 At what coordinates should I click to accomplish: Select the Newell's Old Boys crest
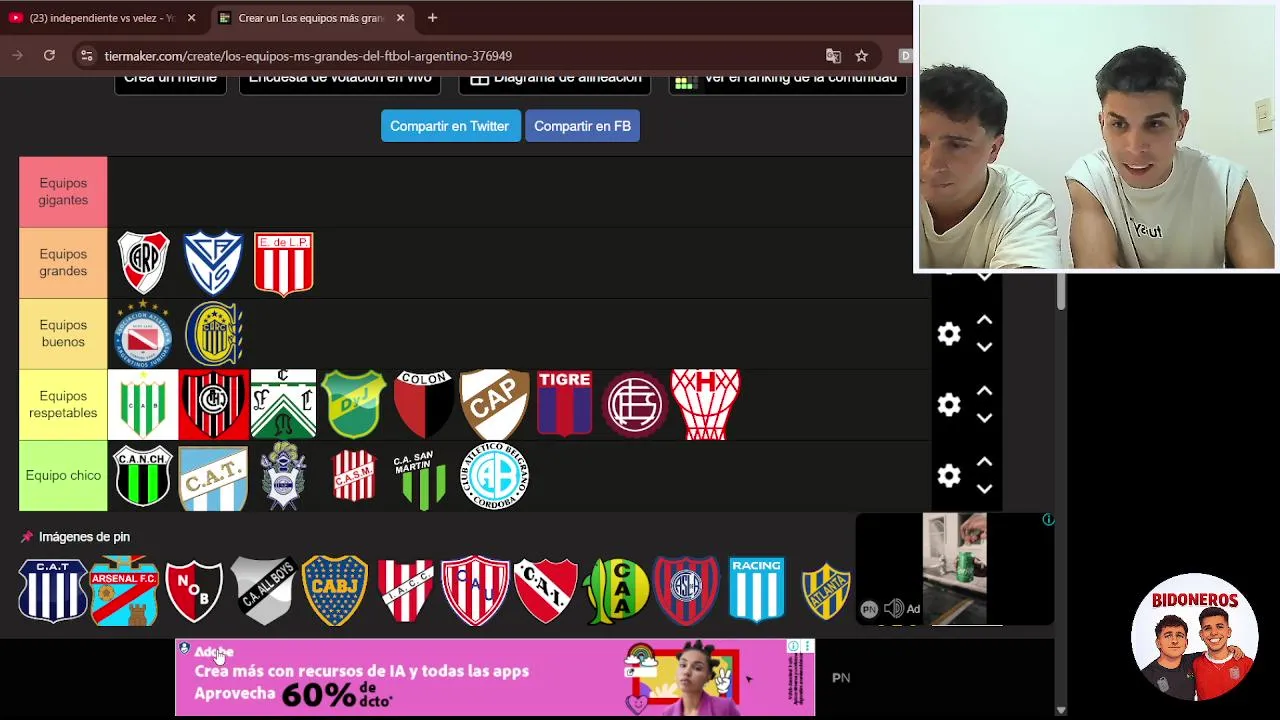point(194,590)
